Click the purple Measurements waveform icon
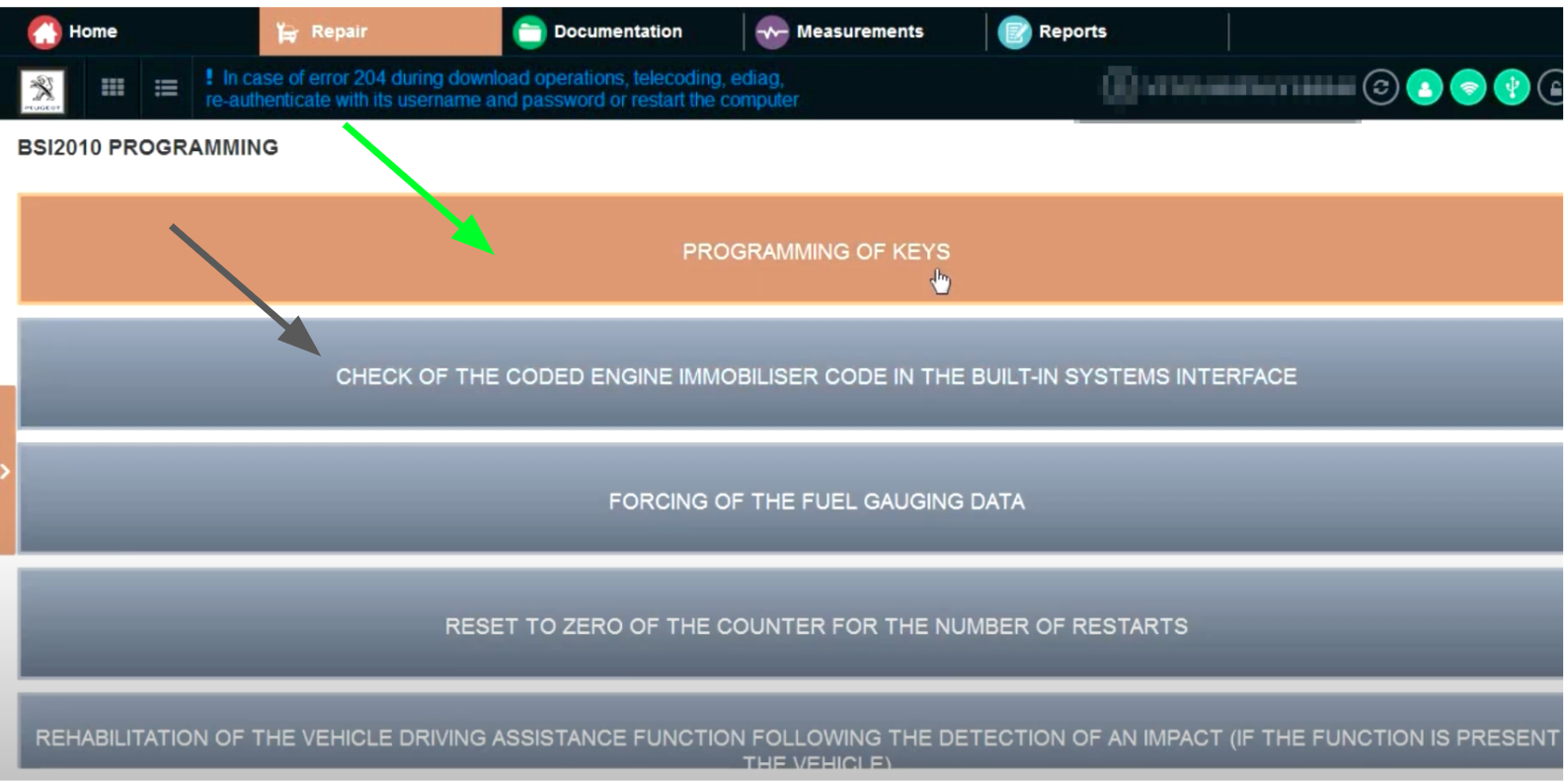This screenshot has height=782, width=1568. point(771,32)
